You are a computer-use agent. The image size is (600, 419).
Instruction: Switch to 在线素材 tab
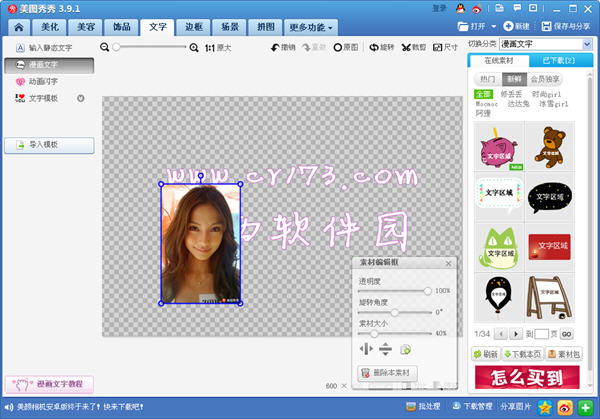point(499,61)
